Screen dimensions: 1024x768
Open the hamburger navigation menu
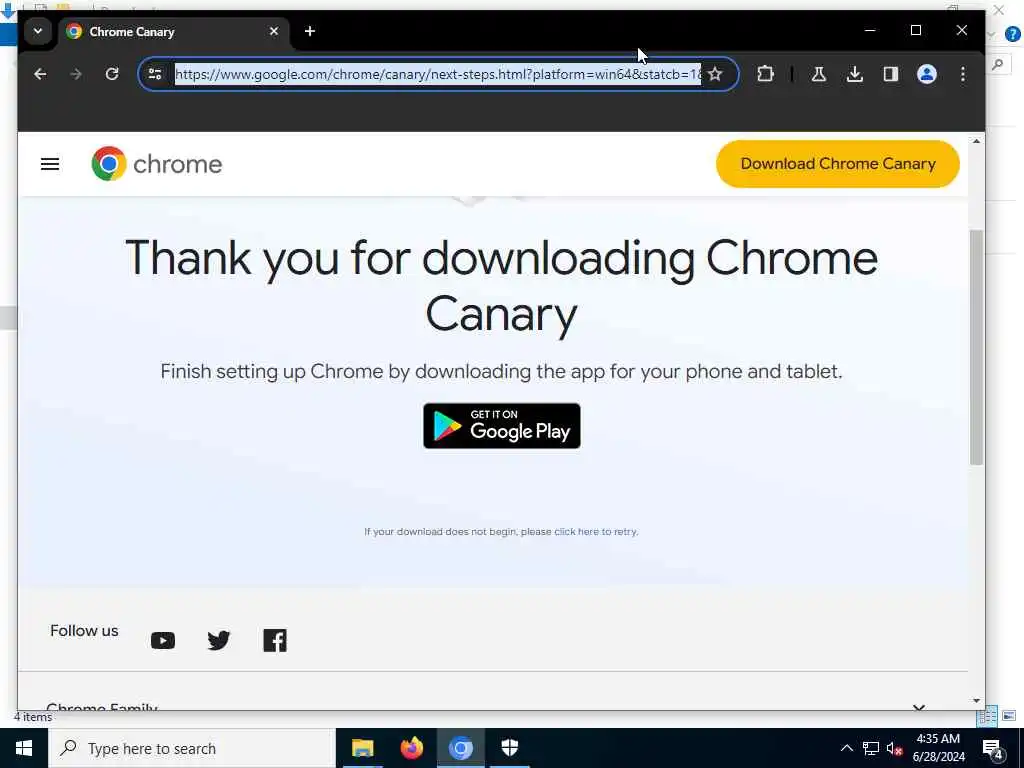tap(50, 164)
